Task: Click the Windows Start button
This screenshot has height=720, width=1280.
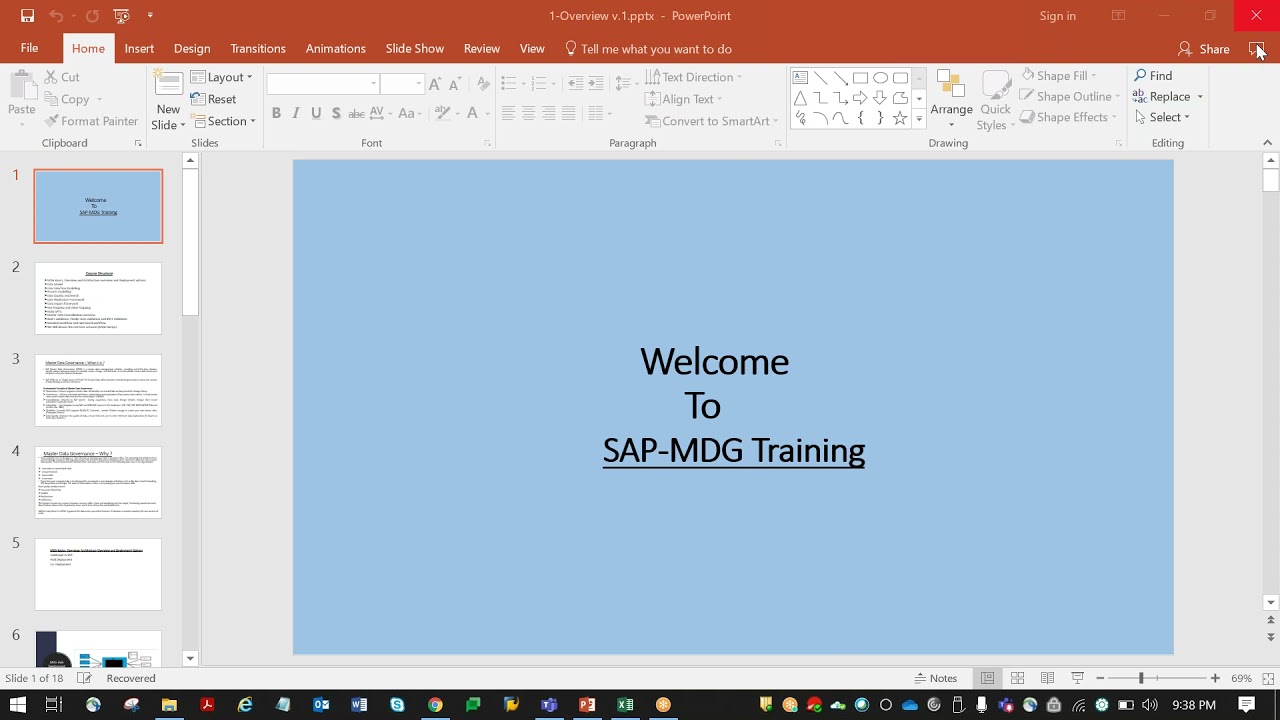Action: [x=17, y=705]
